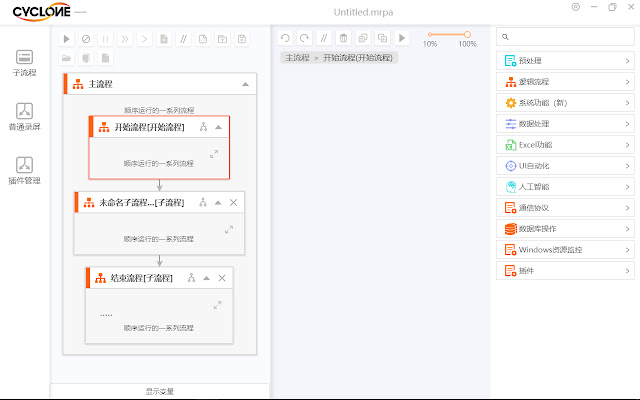Image resolution: width=640 pixels, height=400 pixels.
Task: Collapse the 主流程 panel
Action: (245, 84)
